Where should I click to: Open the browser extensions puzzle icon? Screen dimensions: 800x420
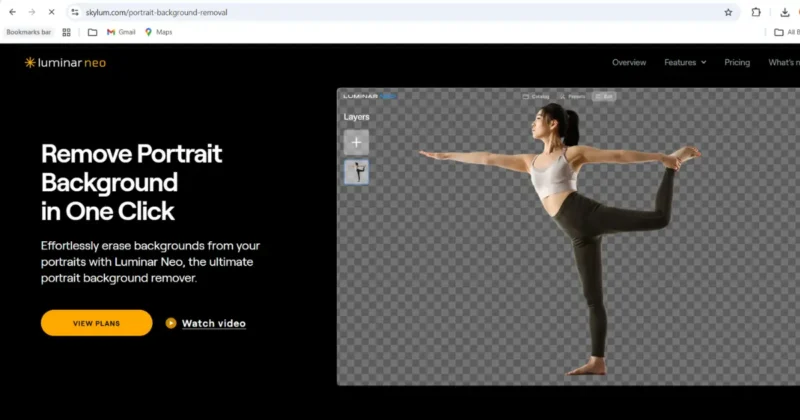[x=756, y=12]
